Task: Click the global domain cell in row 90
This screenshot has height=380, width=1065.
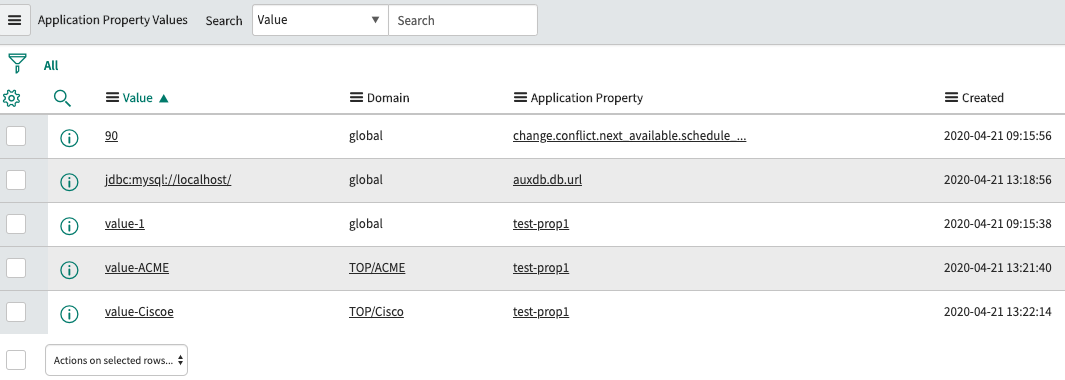Action: [x=366, y=136]
